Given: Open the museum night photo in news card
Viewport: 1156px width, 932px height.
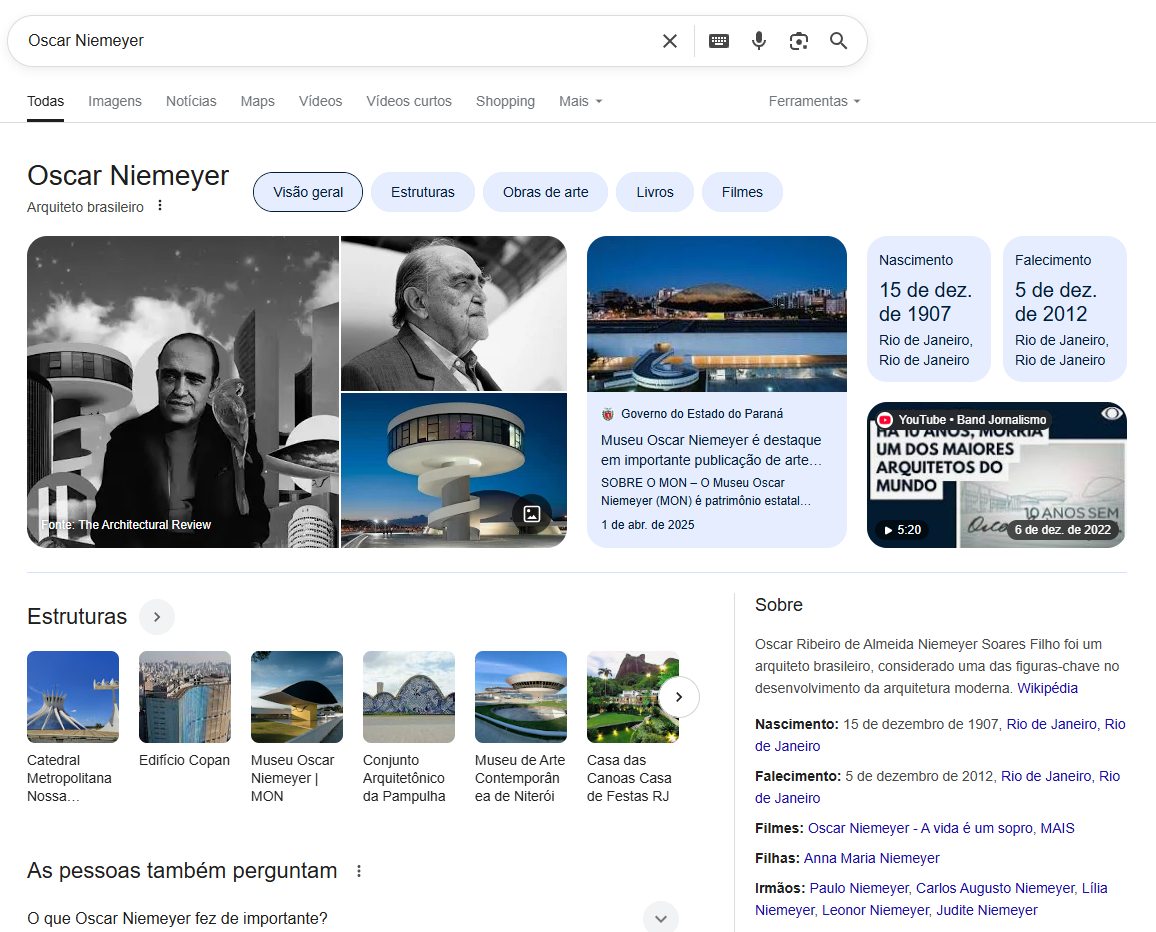Looking at the screenshot, I should tap(717, 313).
